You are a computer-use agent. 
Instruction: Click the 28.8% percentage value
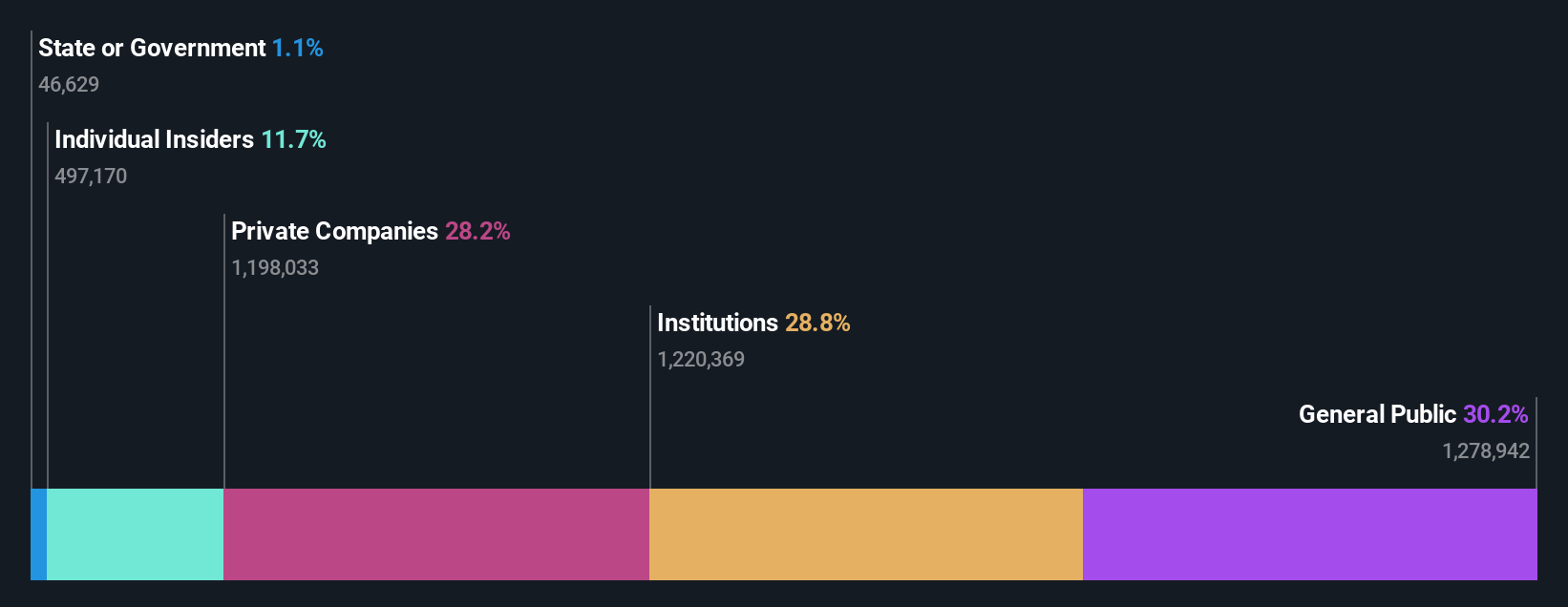click(817, 323)
